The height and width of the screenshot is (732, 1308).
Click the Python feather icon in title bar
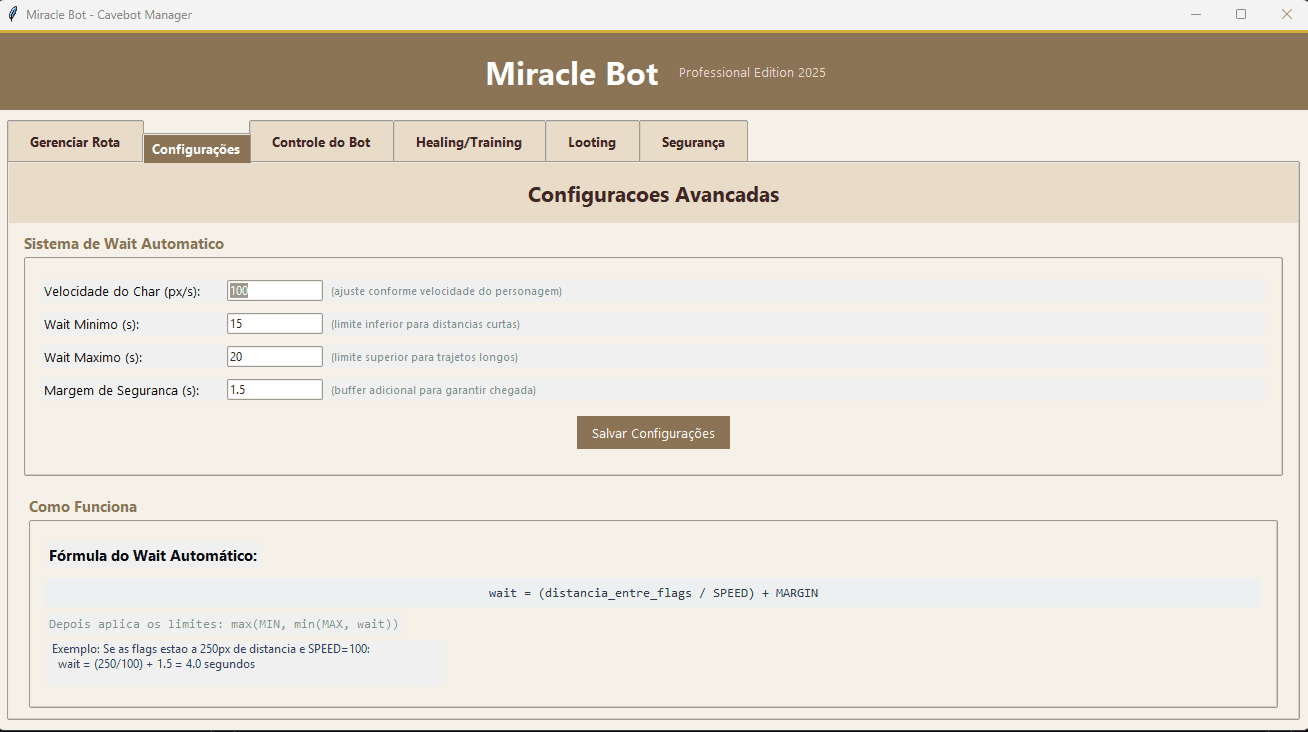coord(12,14)
